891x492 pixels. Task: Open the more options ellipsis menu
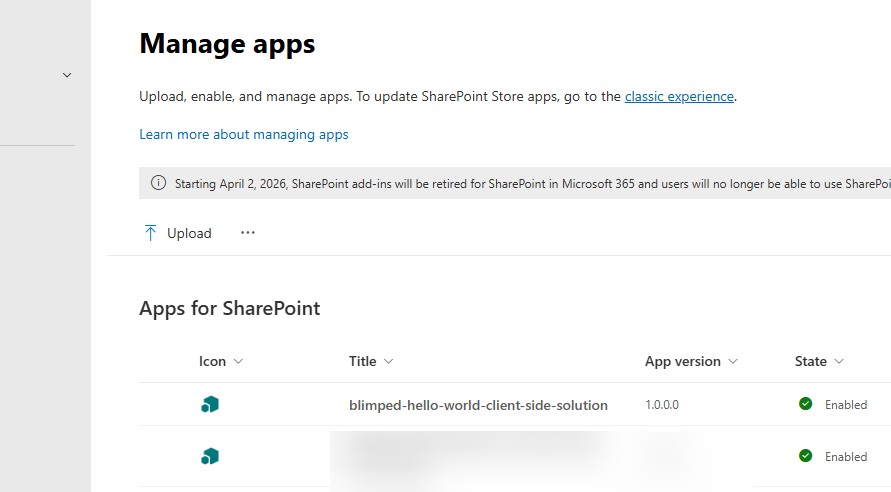coord(248,232)
